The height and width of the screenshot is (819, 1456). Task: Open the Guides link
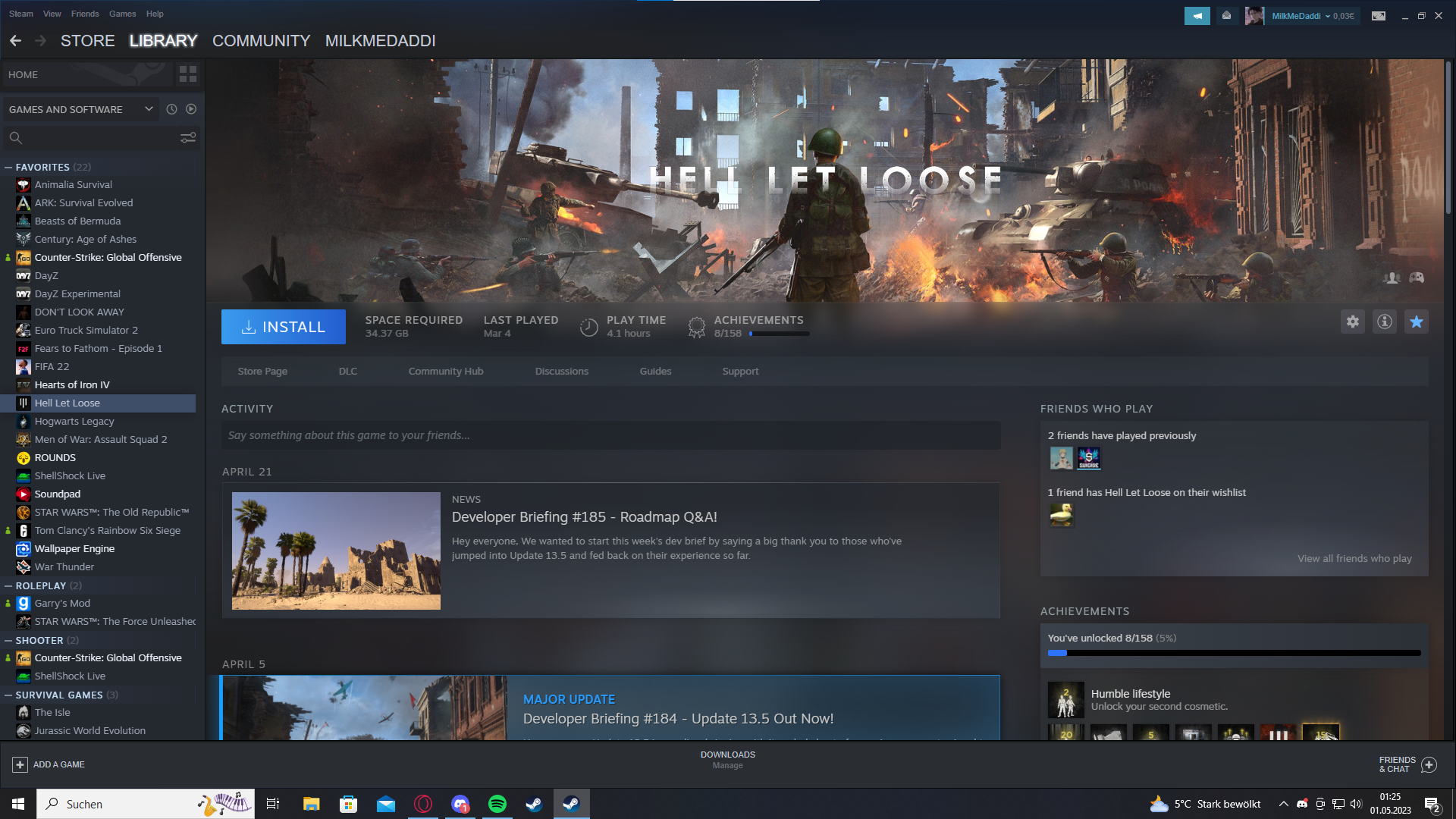656,371
